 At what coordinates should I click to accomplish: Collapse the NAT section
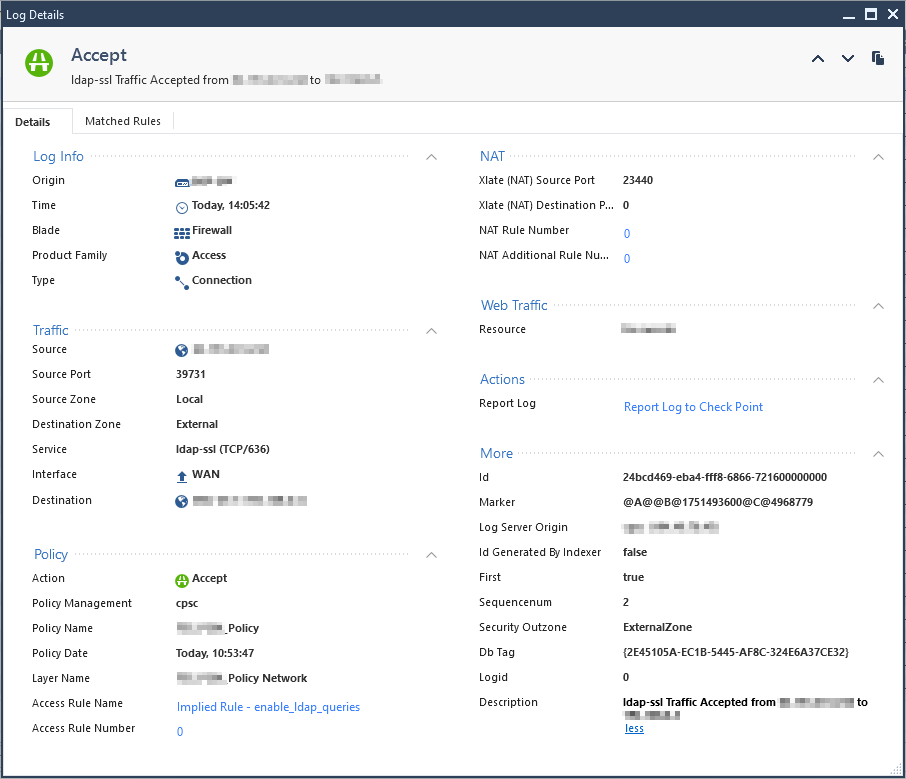[x=878, y=157]
